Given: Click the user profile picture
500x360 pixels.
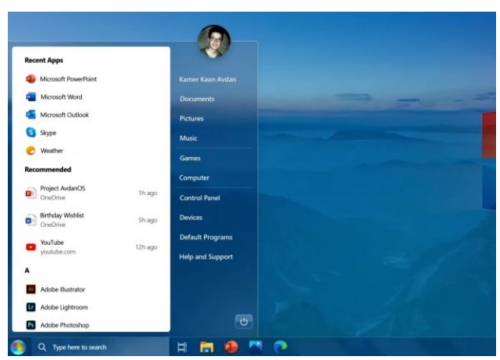Looking at the screenshot, I should (214, 41).
